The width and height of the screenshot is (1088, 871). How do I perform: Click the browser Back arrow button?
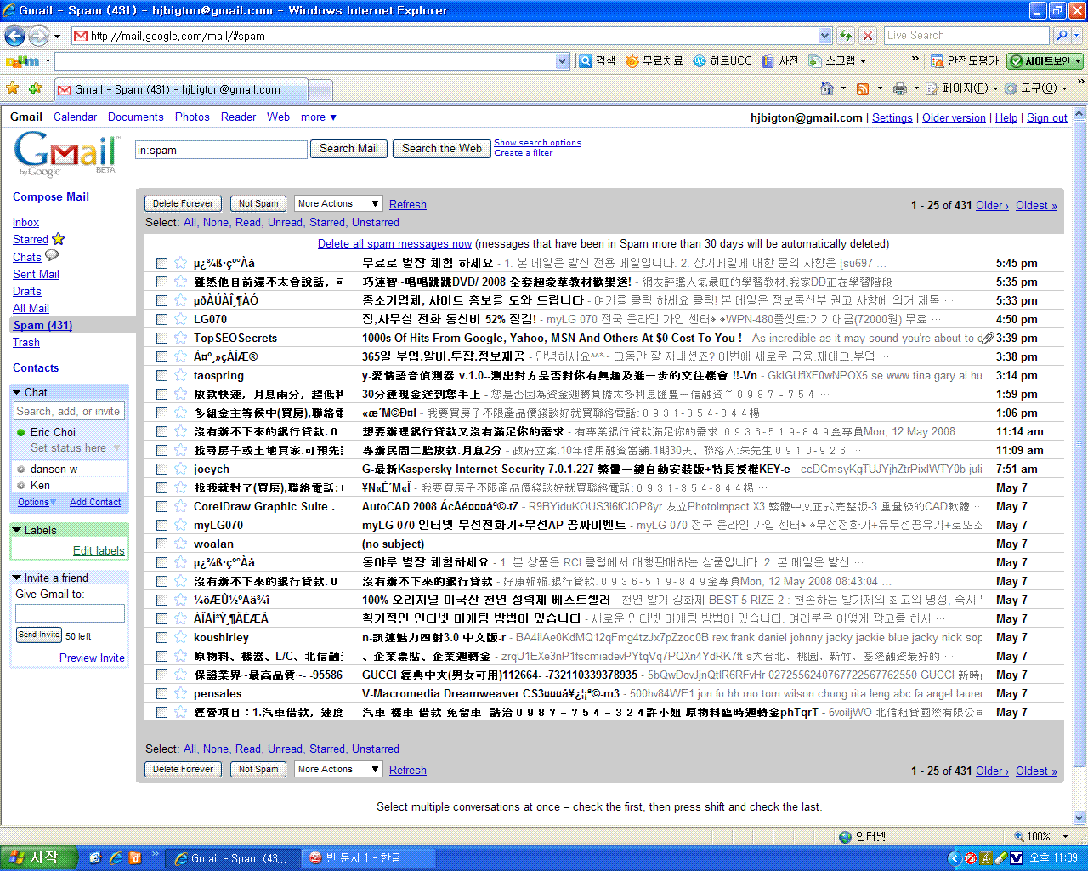coord(15,35)
